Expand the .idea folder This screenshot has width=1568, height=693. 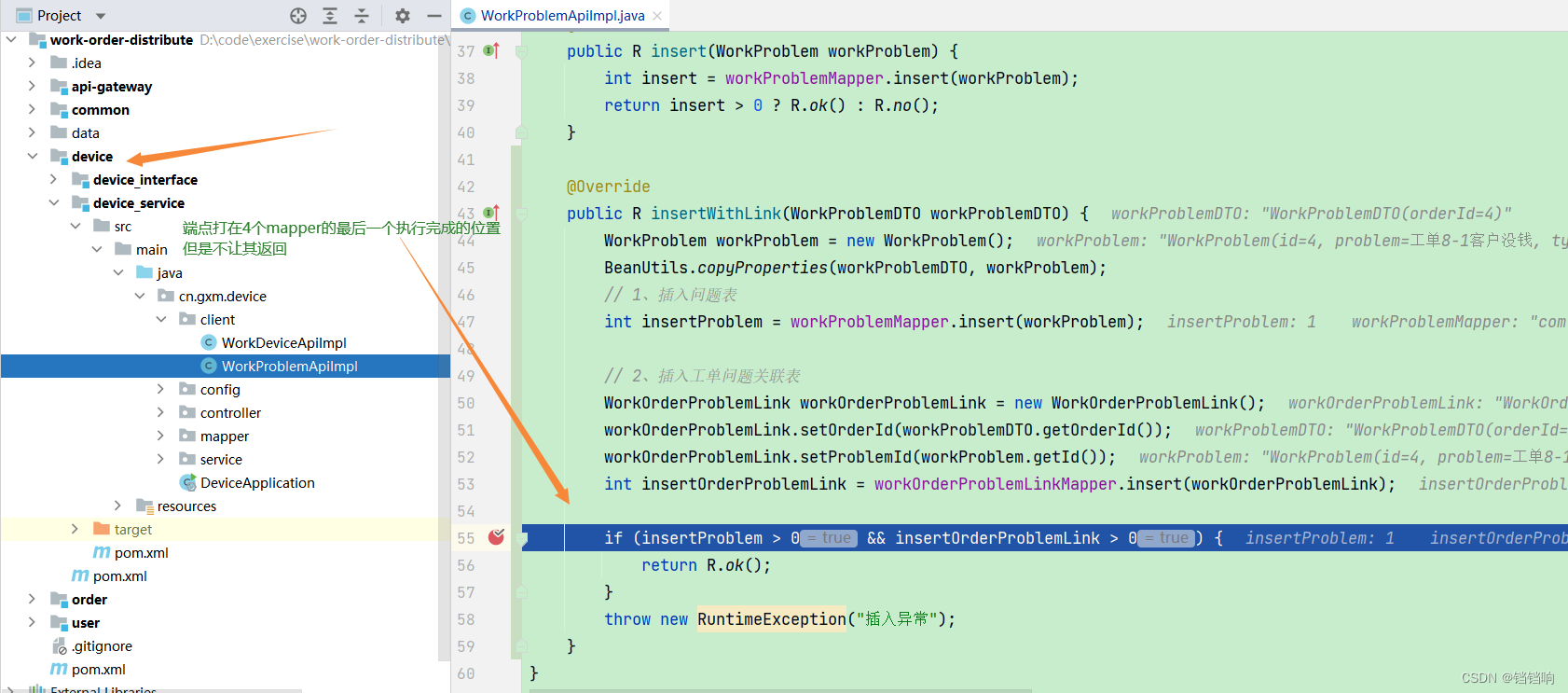(x=33, y=62)
